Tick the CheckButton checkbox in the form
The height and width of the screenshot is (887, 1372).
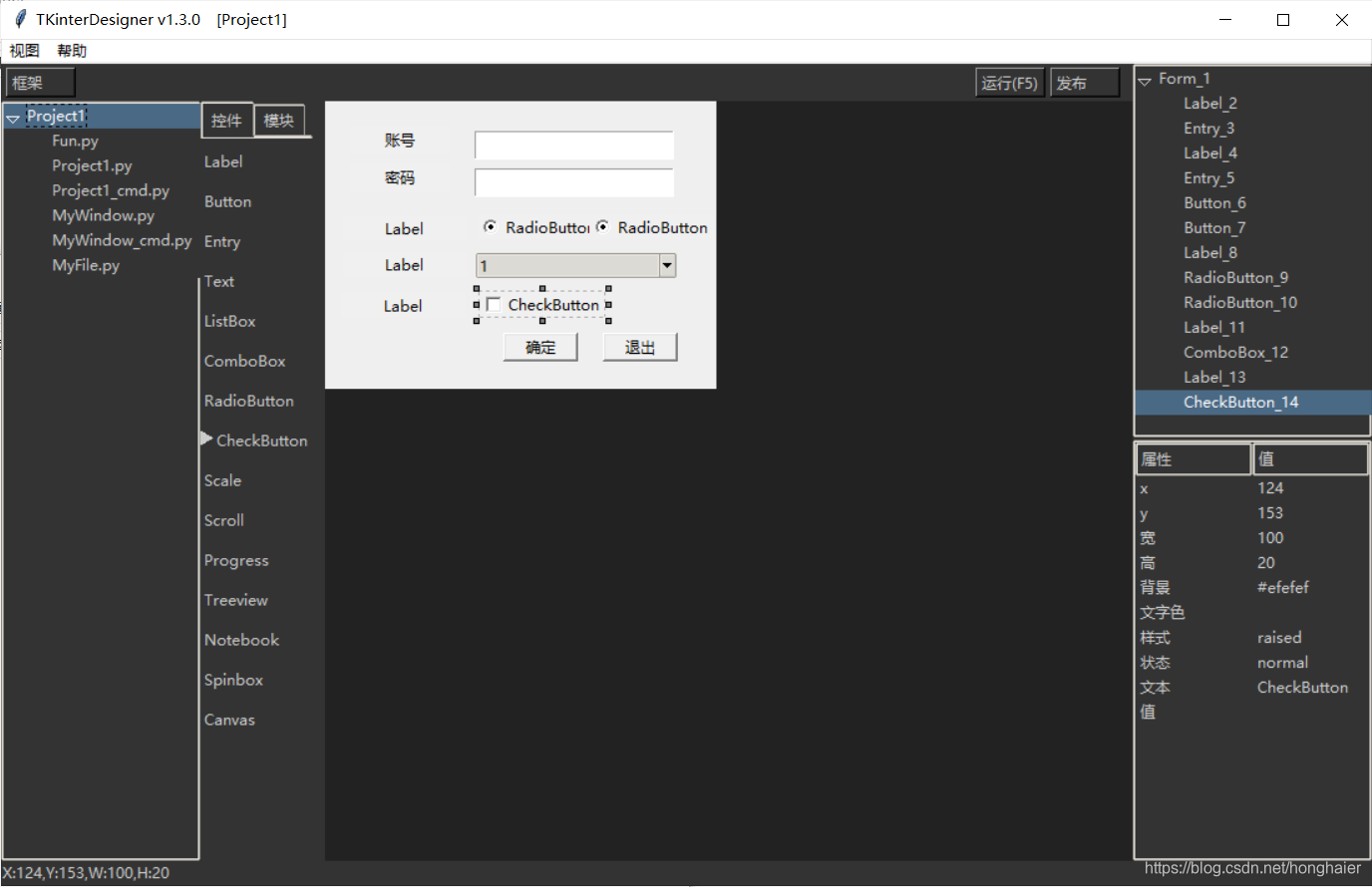click(x=493, y=304)
